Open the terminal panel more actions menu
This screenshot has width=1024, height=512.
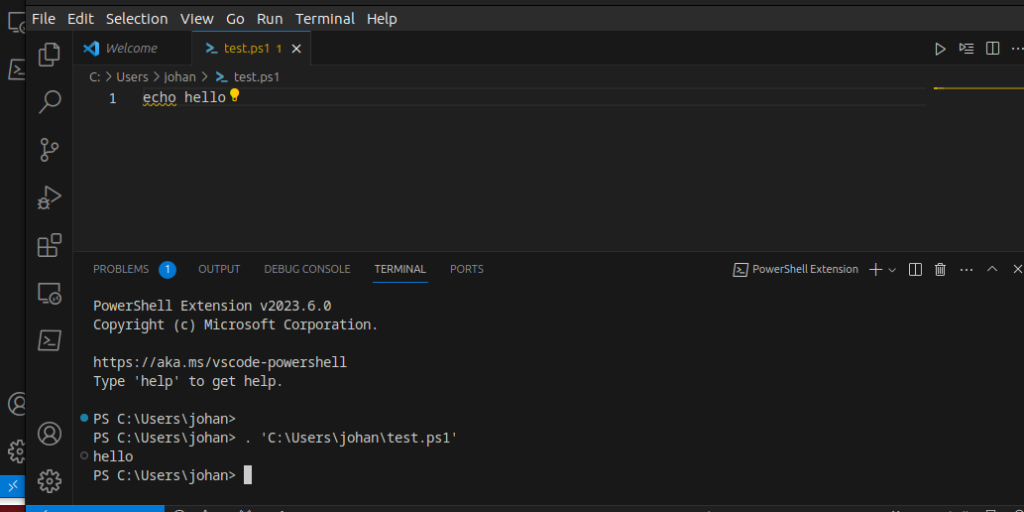point(966,269)
